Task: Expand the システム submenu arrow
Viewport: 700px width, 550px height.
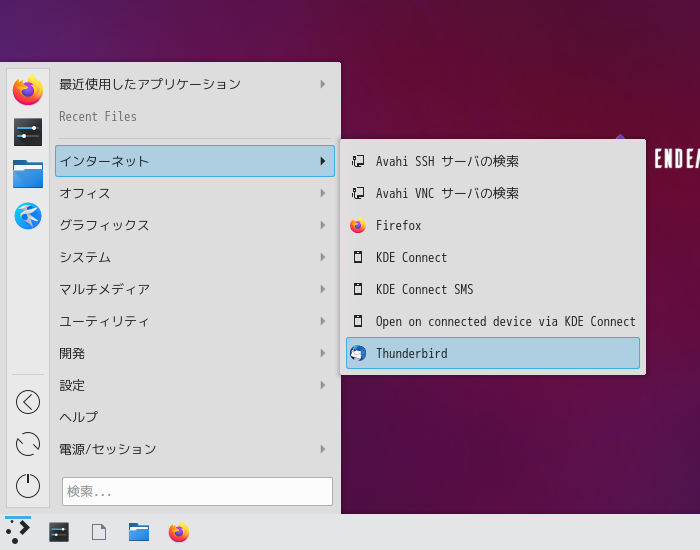Action: click(322, 257)
